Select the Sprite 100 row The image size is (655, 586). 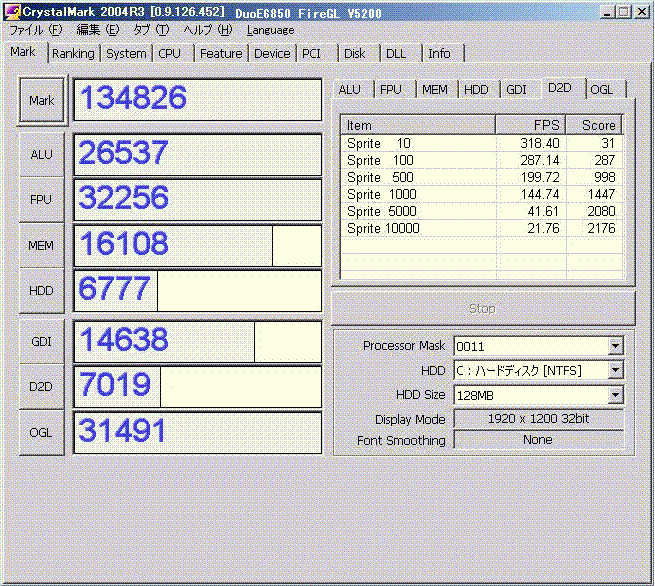tap(482, 160)
